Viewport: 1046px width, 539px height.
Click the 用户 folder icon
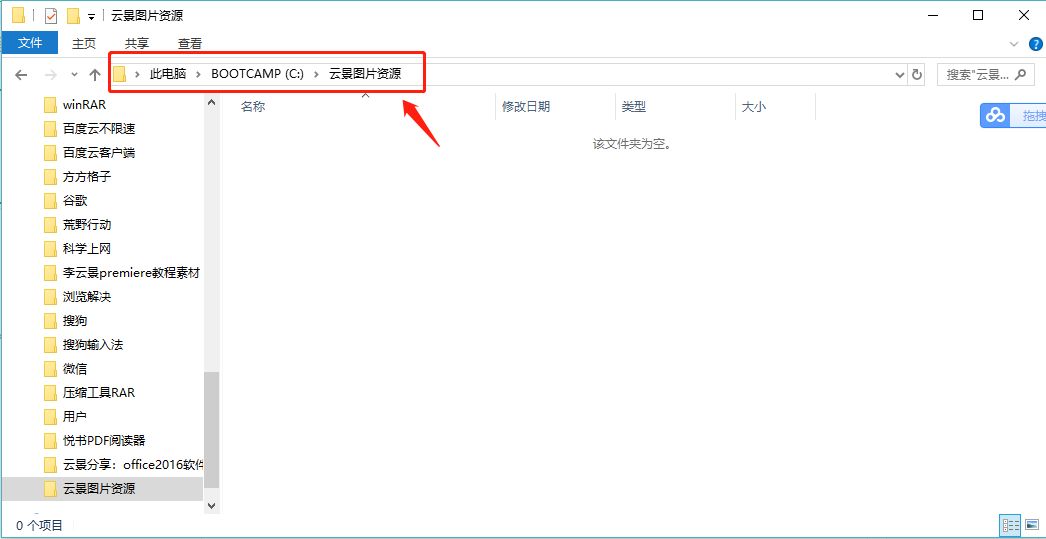(50, 417)
